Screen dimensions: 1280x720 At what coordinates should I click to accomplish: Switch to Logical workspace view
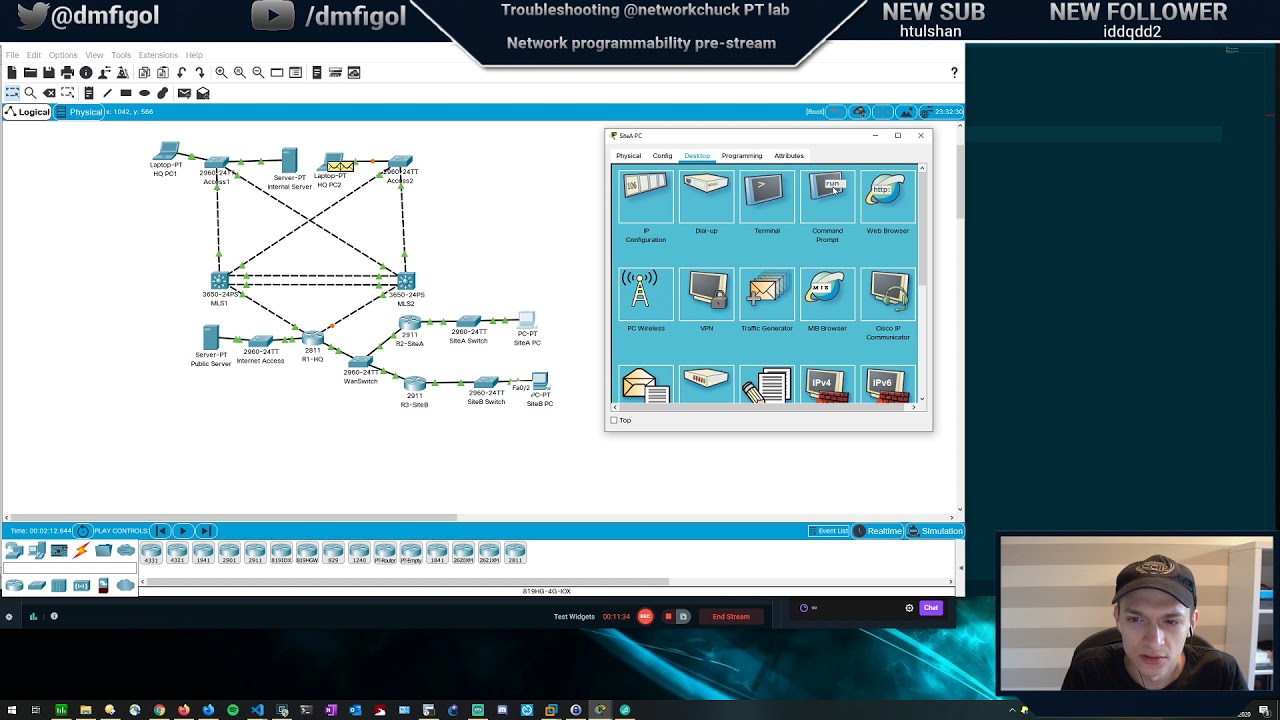point(27,112)
